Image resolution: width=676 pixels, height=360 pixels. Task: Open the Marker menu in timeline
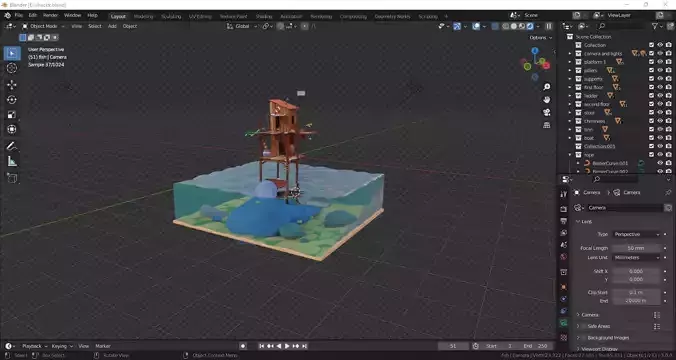click(x=103, y=346)
